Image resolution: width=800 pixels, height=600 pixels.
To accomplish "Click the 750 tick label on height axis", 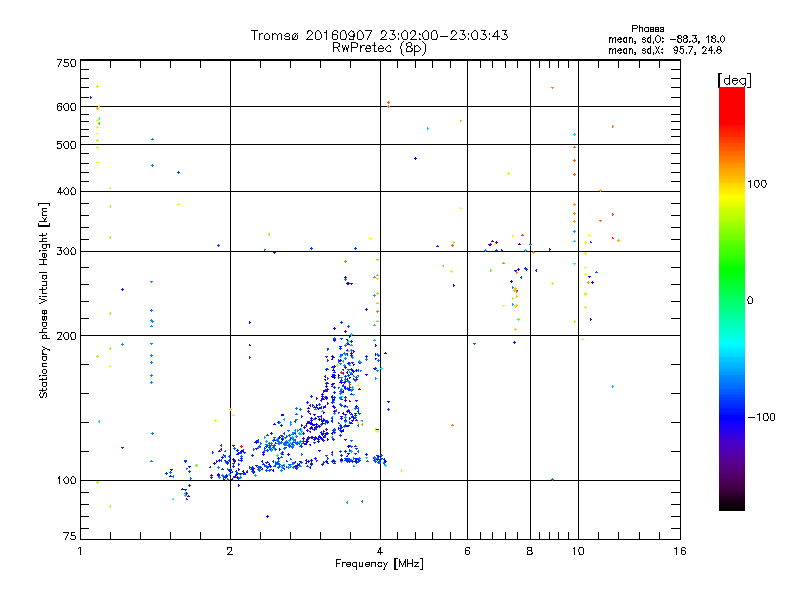I will [66, 63].
